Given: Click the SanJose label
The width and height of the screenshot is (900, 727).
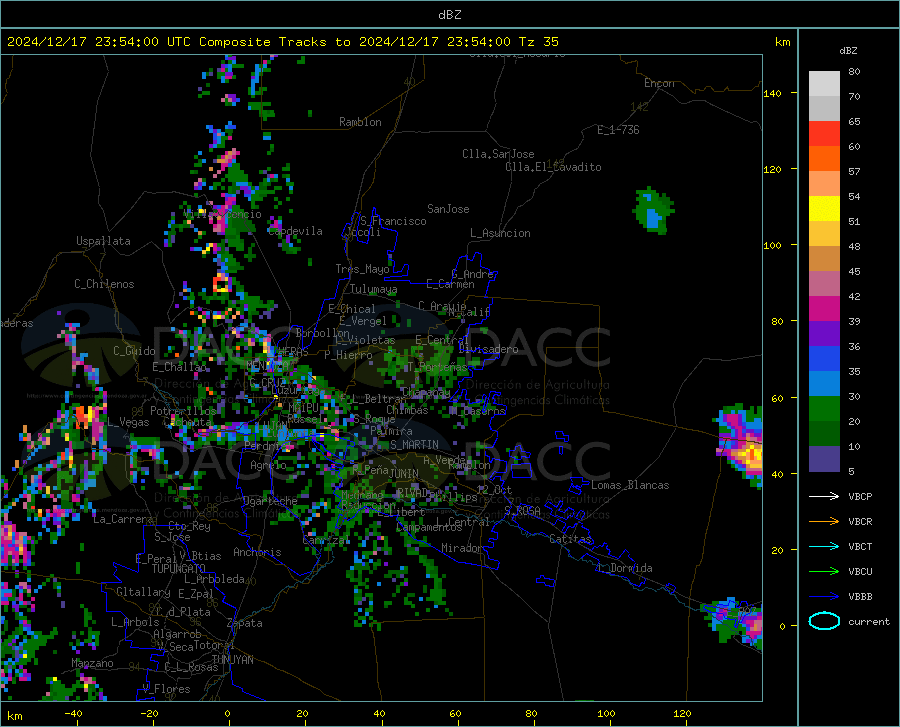Looking at the screenshot, I should [448, 209].
